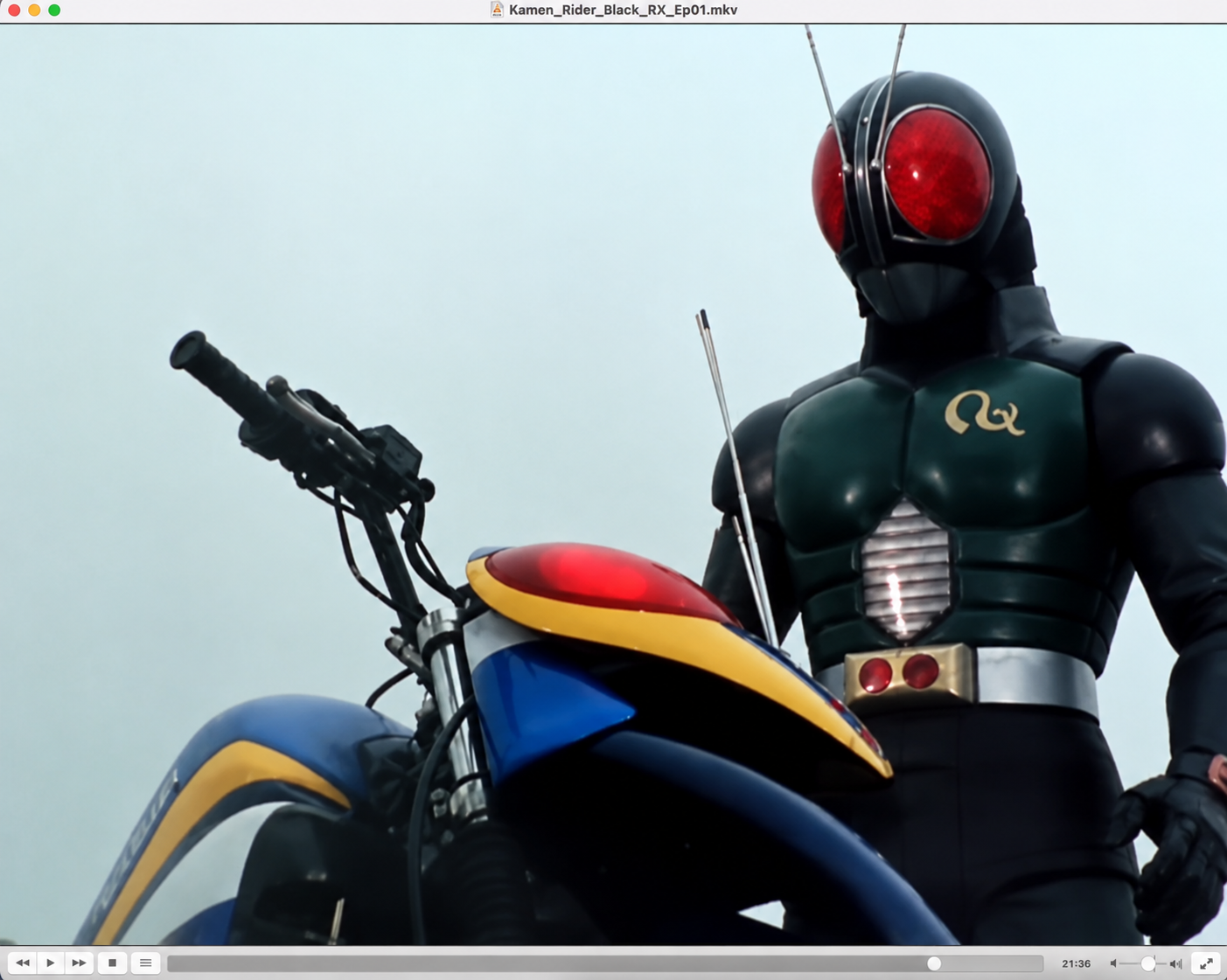Click the video frame area to focus
The width and height of the screenshot is (1227, 980).
pyautogui.click(x=613, y=484)
